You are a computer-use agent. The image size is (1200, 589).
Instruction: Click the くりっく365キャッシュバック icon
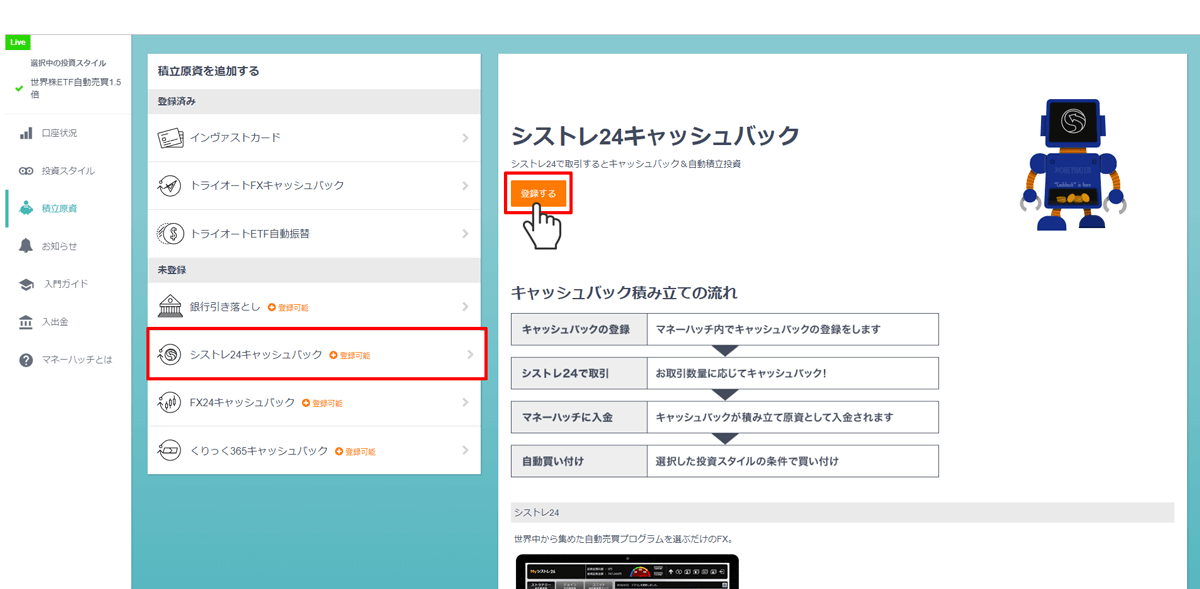[170, 451]
